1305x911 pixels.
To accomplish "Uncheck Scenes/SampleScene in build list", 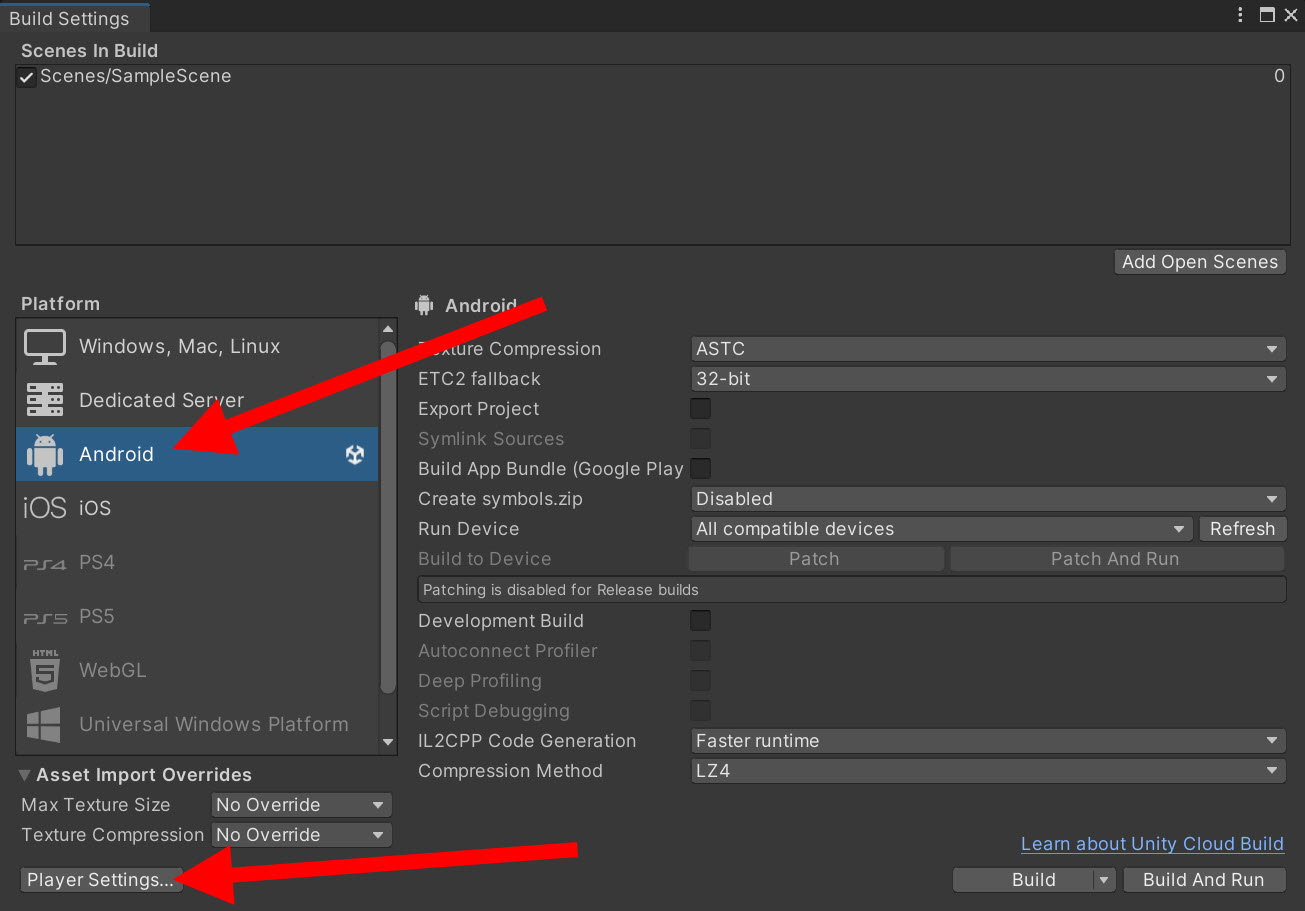I will click(x=27, y=77).
